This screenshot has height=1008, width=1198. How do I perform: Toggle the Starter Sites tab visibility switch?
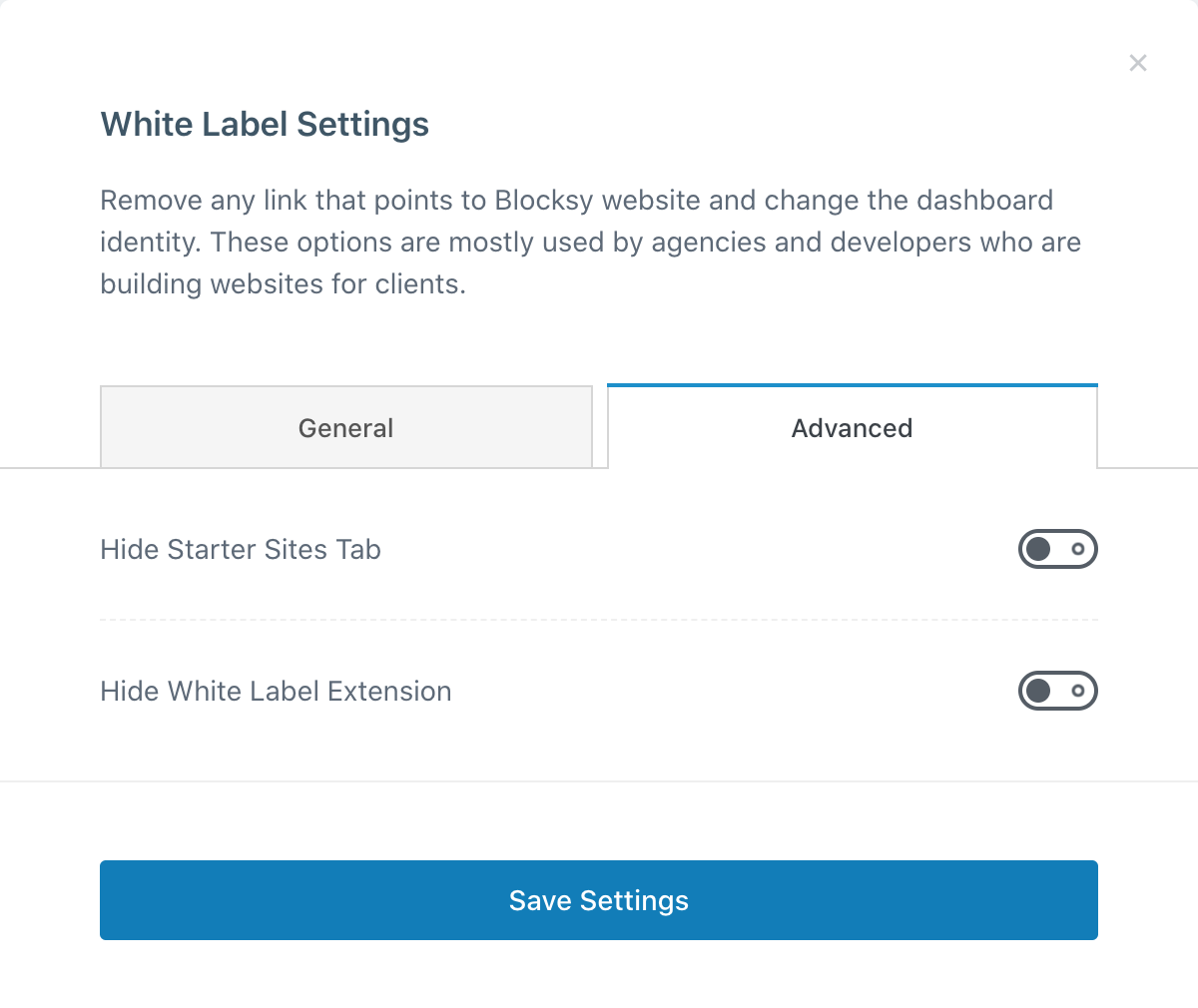click(1057, 549)
